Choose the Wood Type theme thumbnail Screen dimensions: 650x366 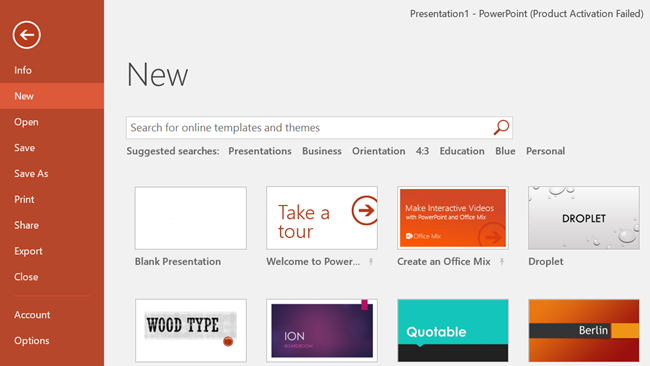pos(191,330)
